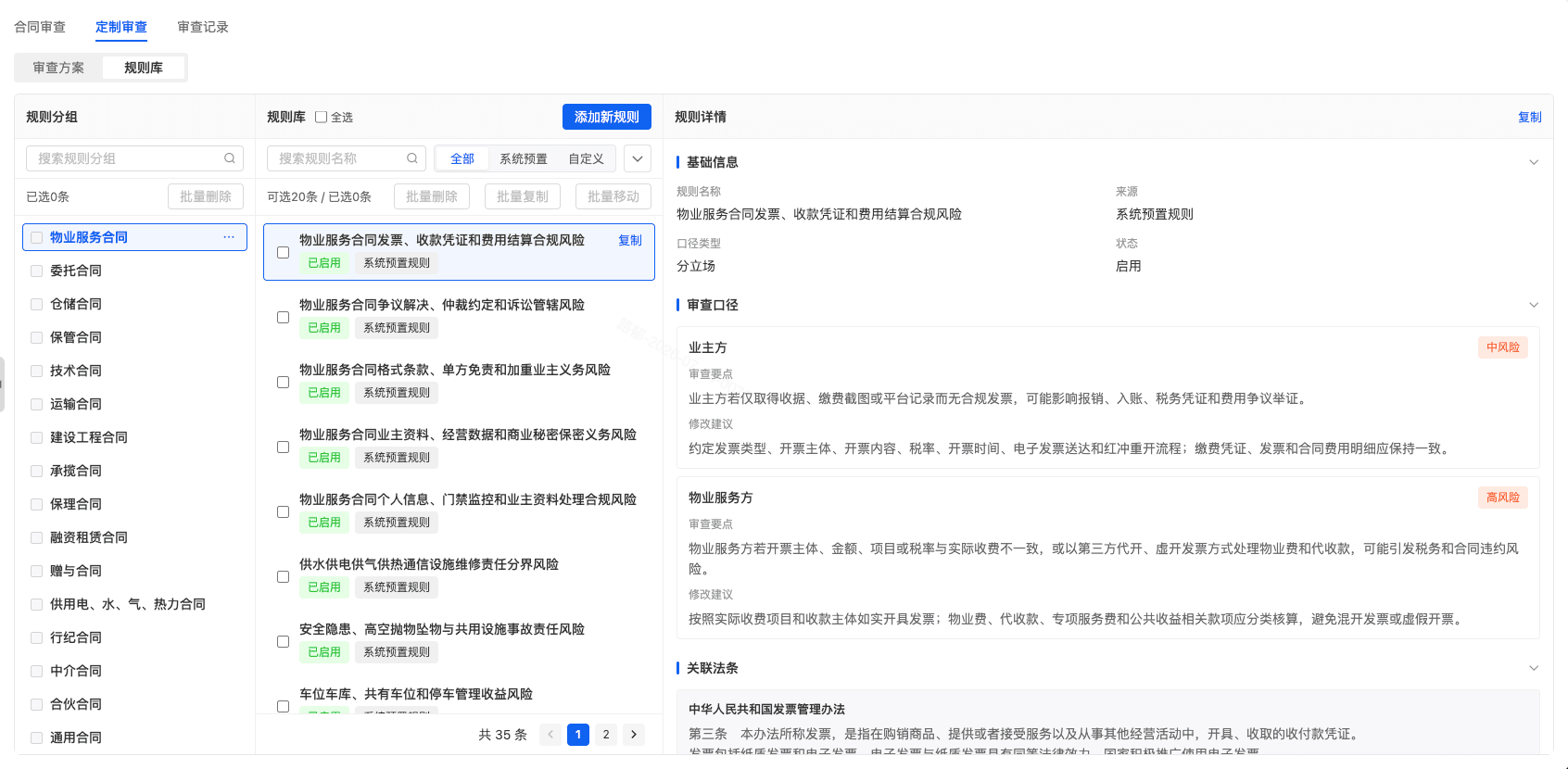Click 批量删除 in 规则库 panel

[x=432, y=196]
